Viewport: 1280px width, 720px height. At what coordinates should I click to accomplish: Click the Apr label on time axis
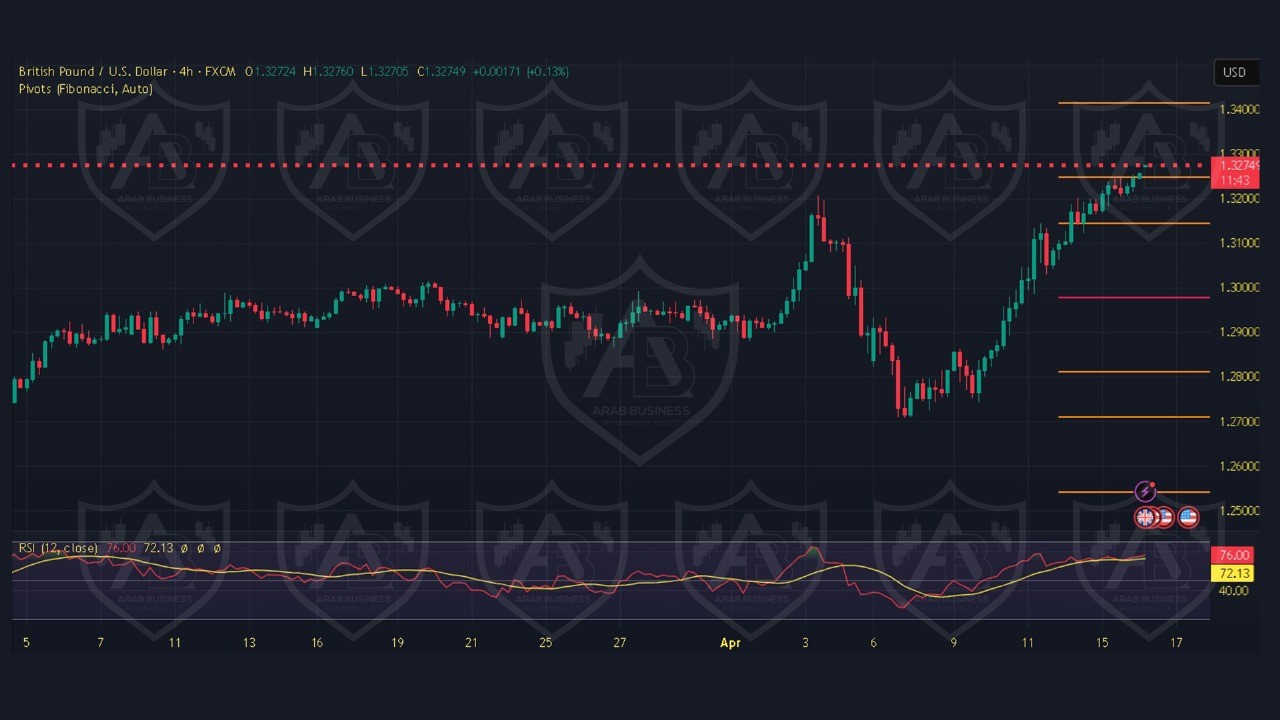pos(730,643)
